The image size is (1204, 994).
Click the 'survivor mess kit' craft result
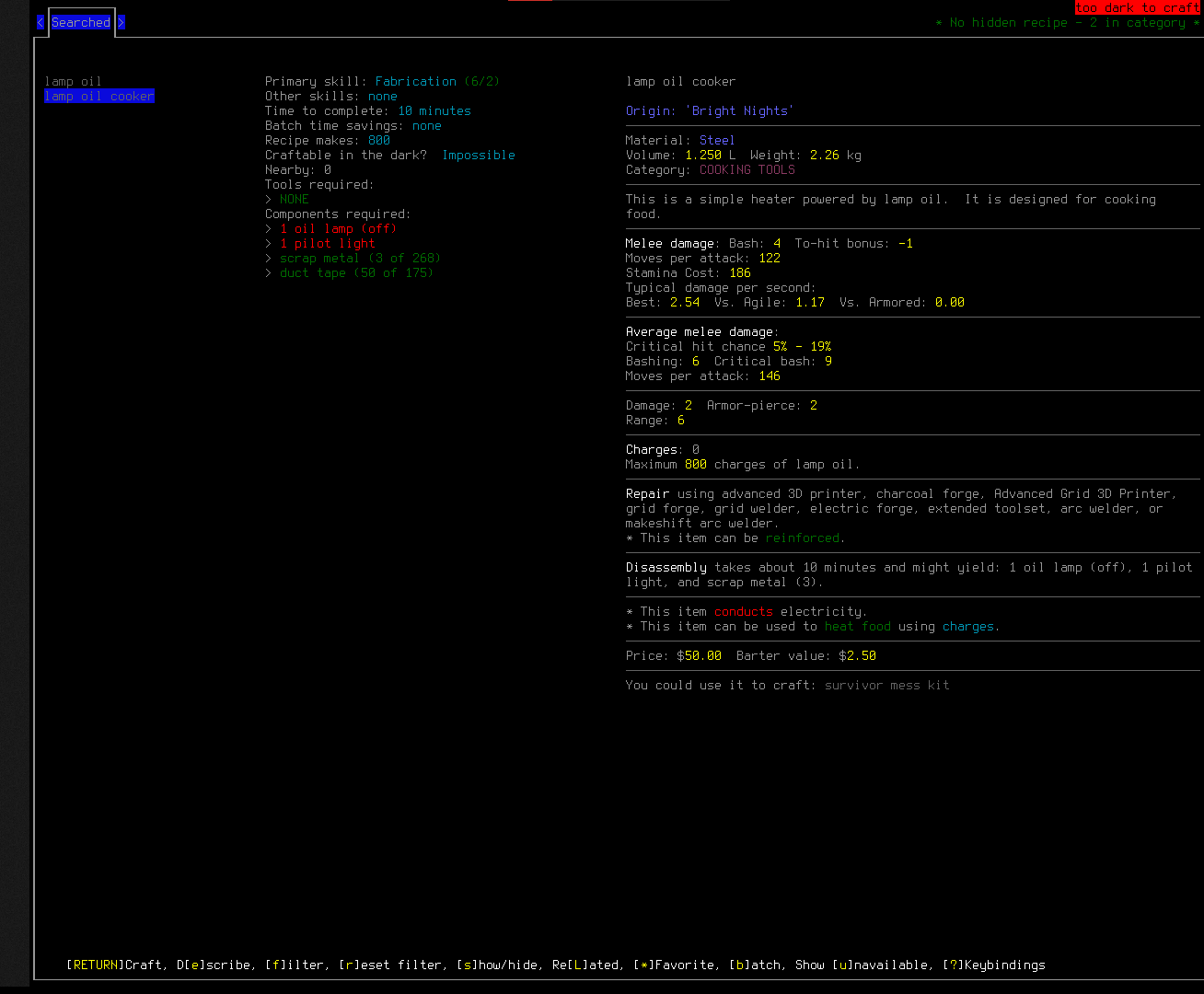[887, 685]
